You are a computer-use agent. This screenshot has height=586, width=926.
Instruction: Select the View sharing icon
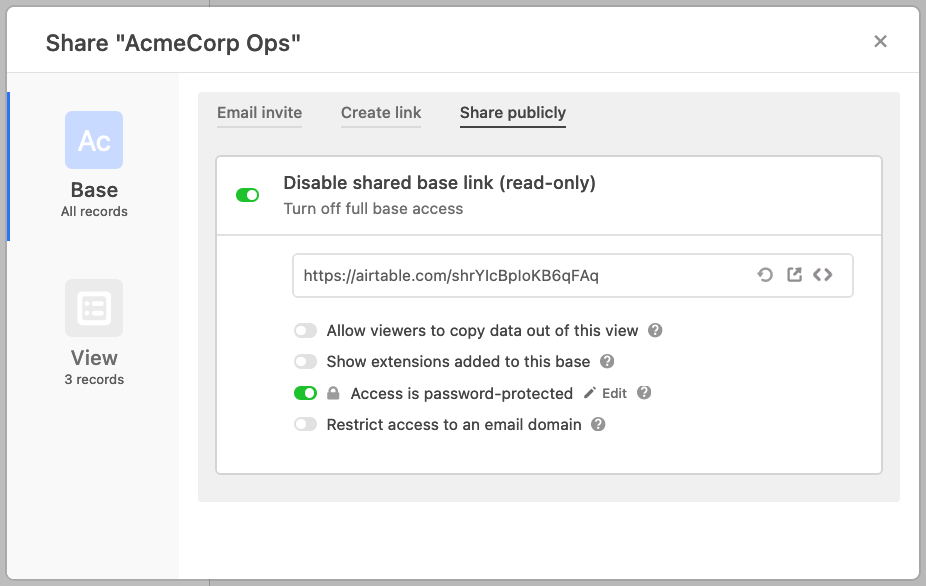click(94, 308)
